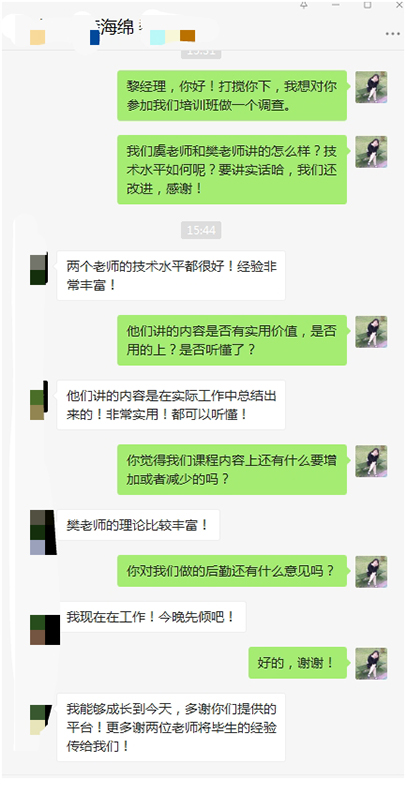
Task: Click the pin window icon in title bar
Action: pyautogui.click(x=304, y=5)
